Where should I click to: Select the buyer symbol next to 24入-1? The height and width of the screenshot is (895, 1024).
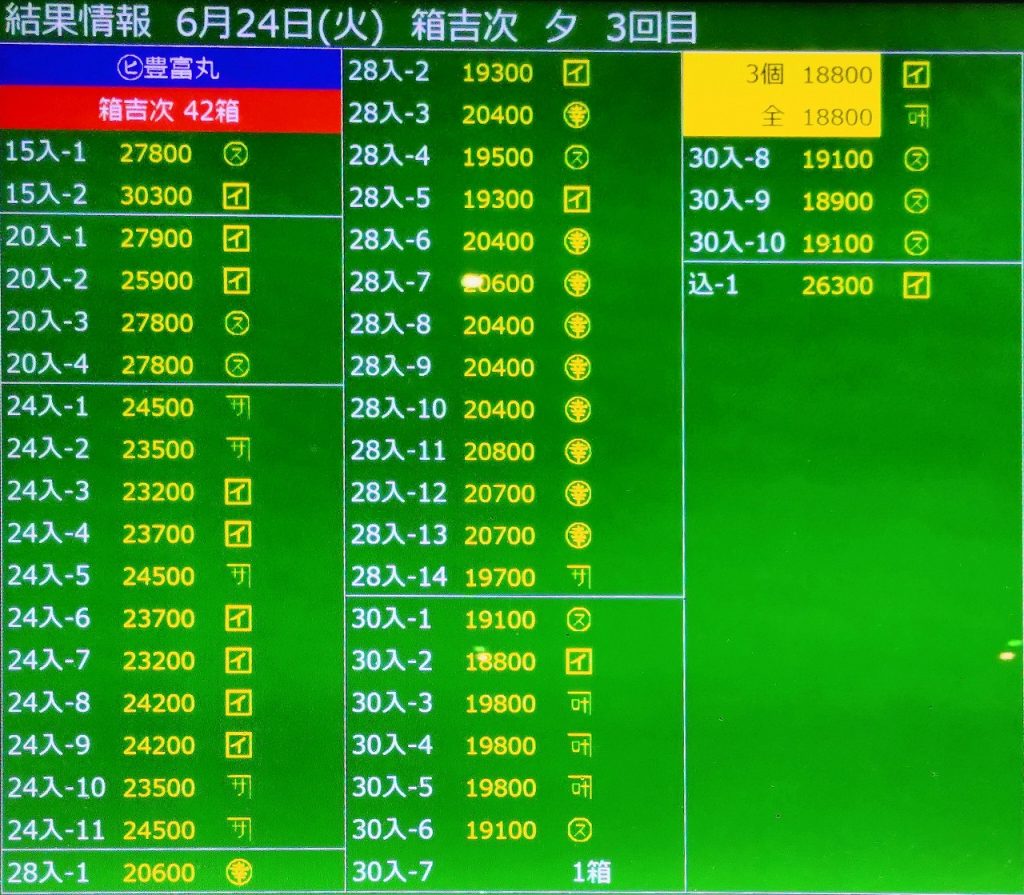(237, 407)
